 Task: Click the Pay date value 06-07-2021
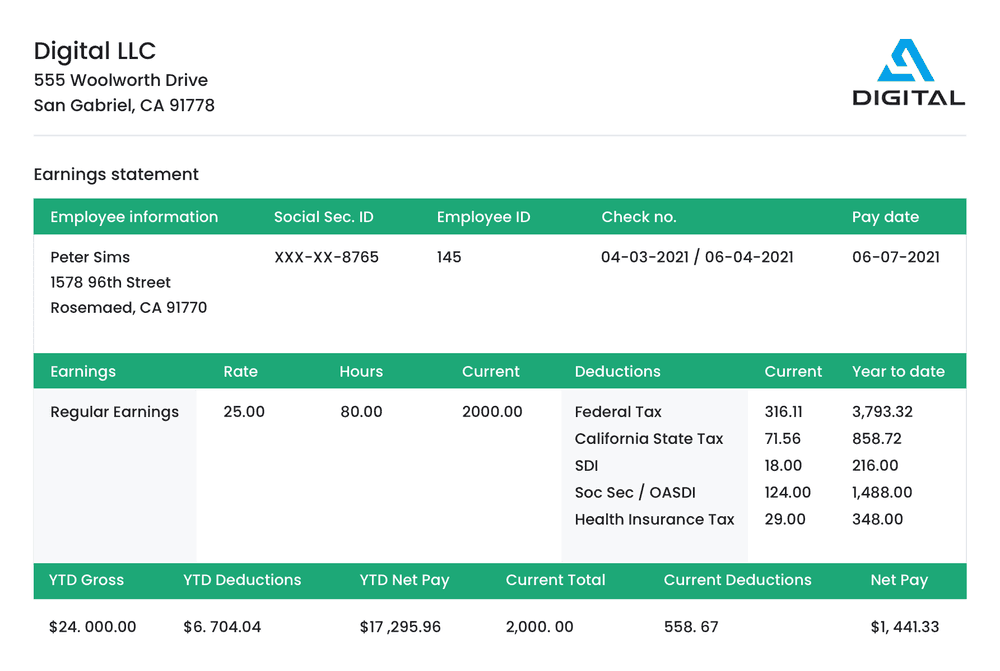[895, 257]
